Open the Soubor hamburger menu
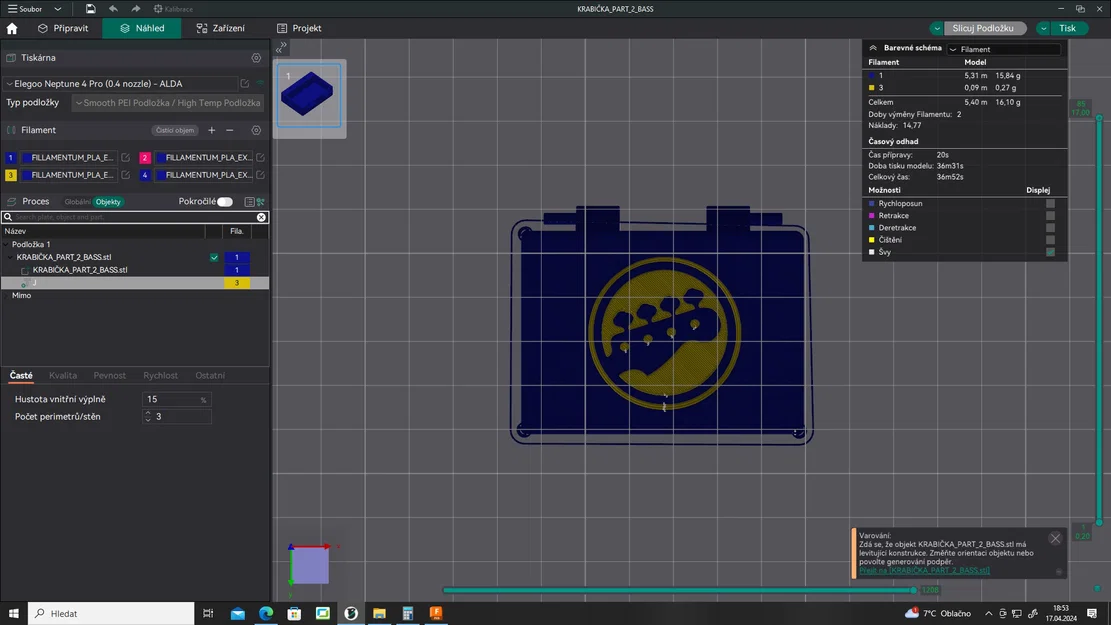This screenshot has width=1111, height=625. pos(25,9)
